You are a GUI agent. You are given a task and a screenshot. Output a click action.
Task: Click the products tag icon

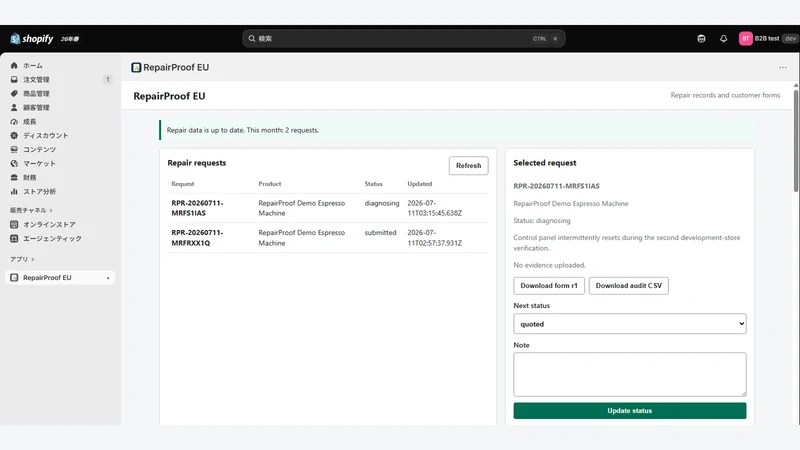click(x=14, y=93)
